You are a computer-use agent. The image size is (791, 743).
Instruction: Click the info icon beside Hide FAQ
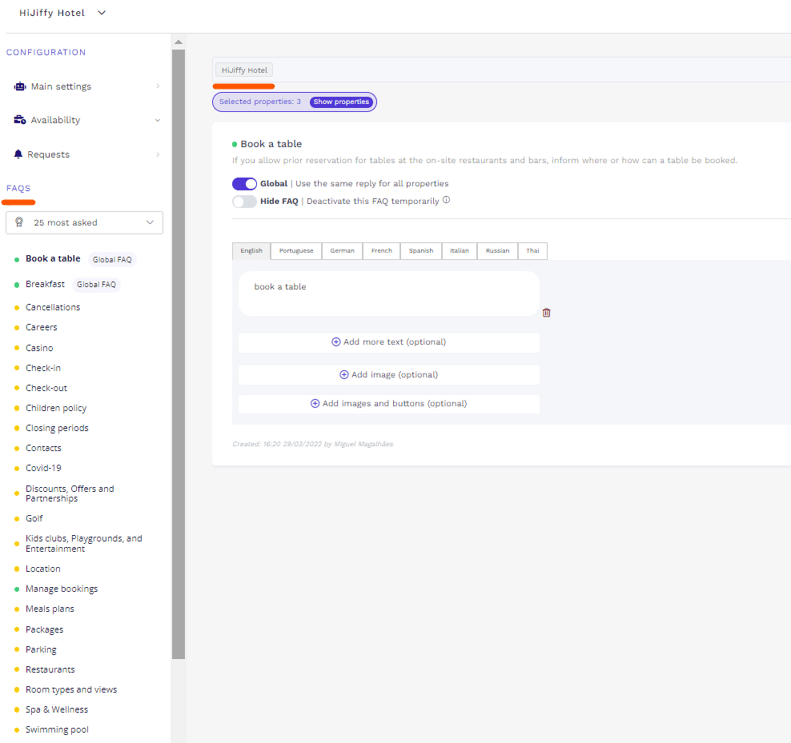[x=446, y=200]
